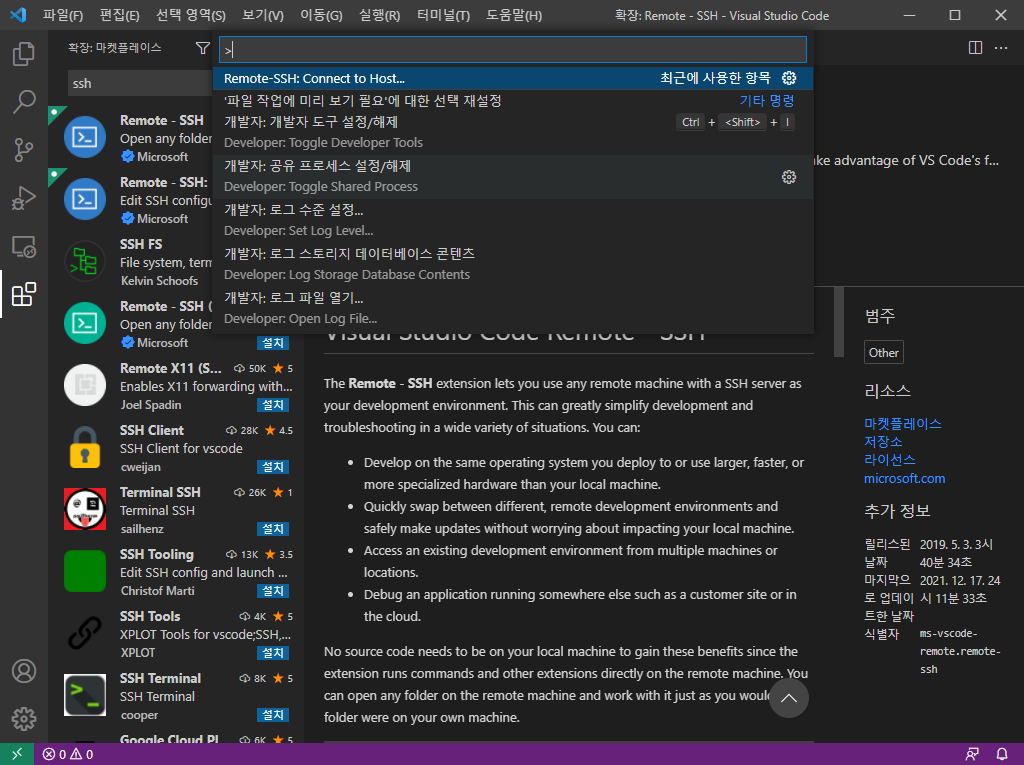The width and height of the screenshot is (1024, 765).
Task: Run Remote-SSH: Connect to Host command
Action: pyautogui.click(x=513, y=78)
